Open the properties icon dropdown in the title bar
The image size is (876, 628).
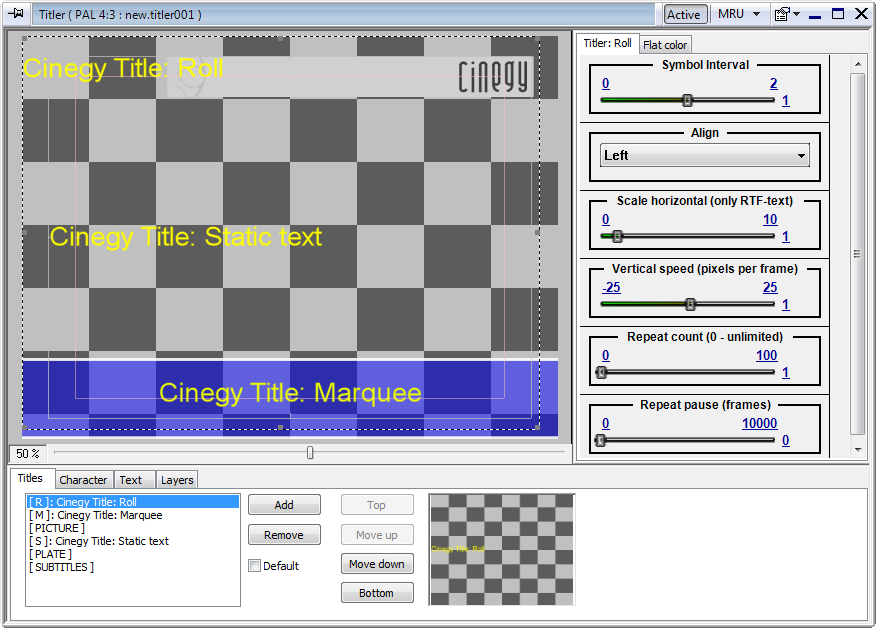(787, 14)
